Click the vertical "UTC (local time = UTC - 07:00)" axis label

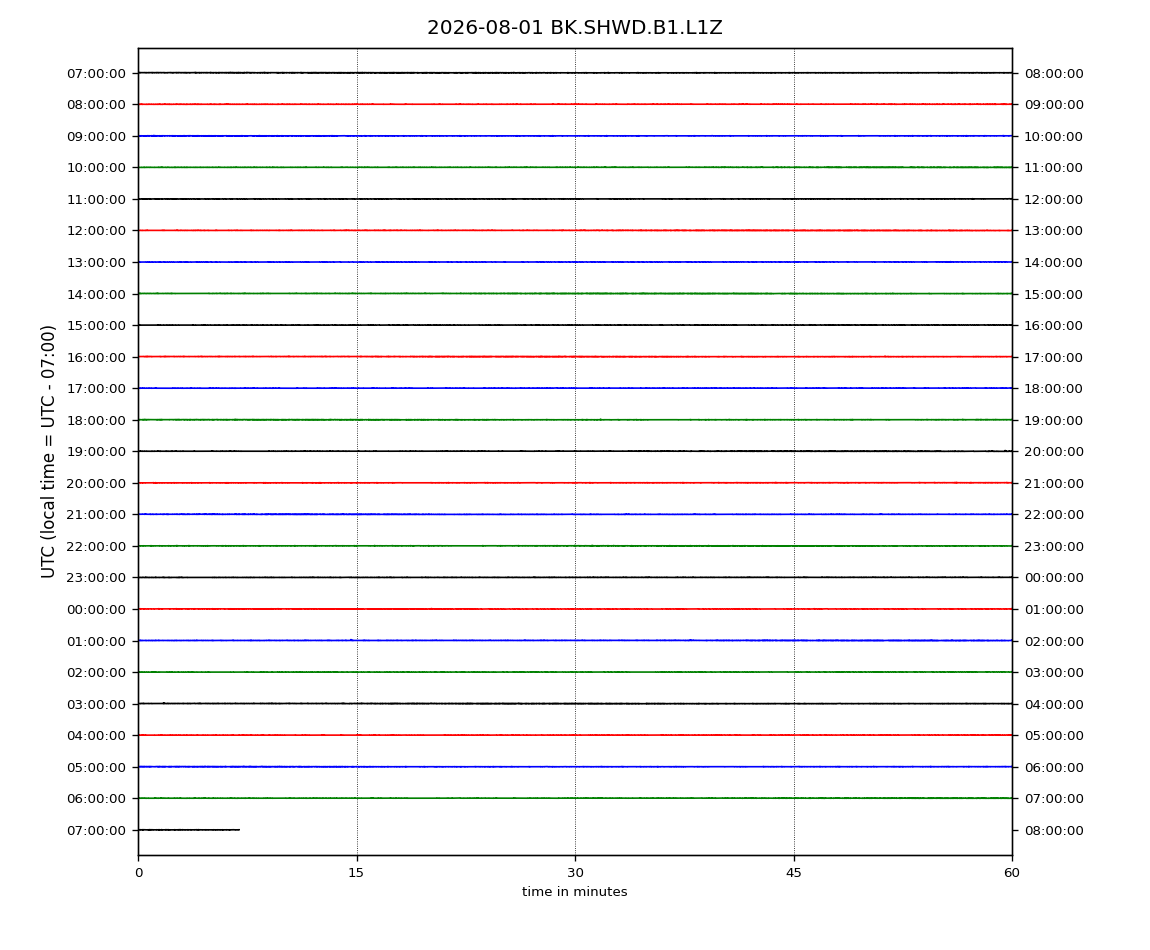click(x=48, y=451)
